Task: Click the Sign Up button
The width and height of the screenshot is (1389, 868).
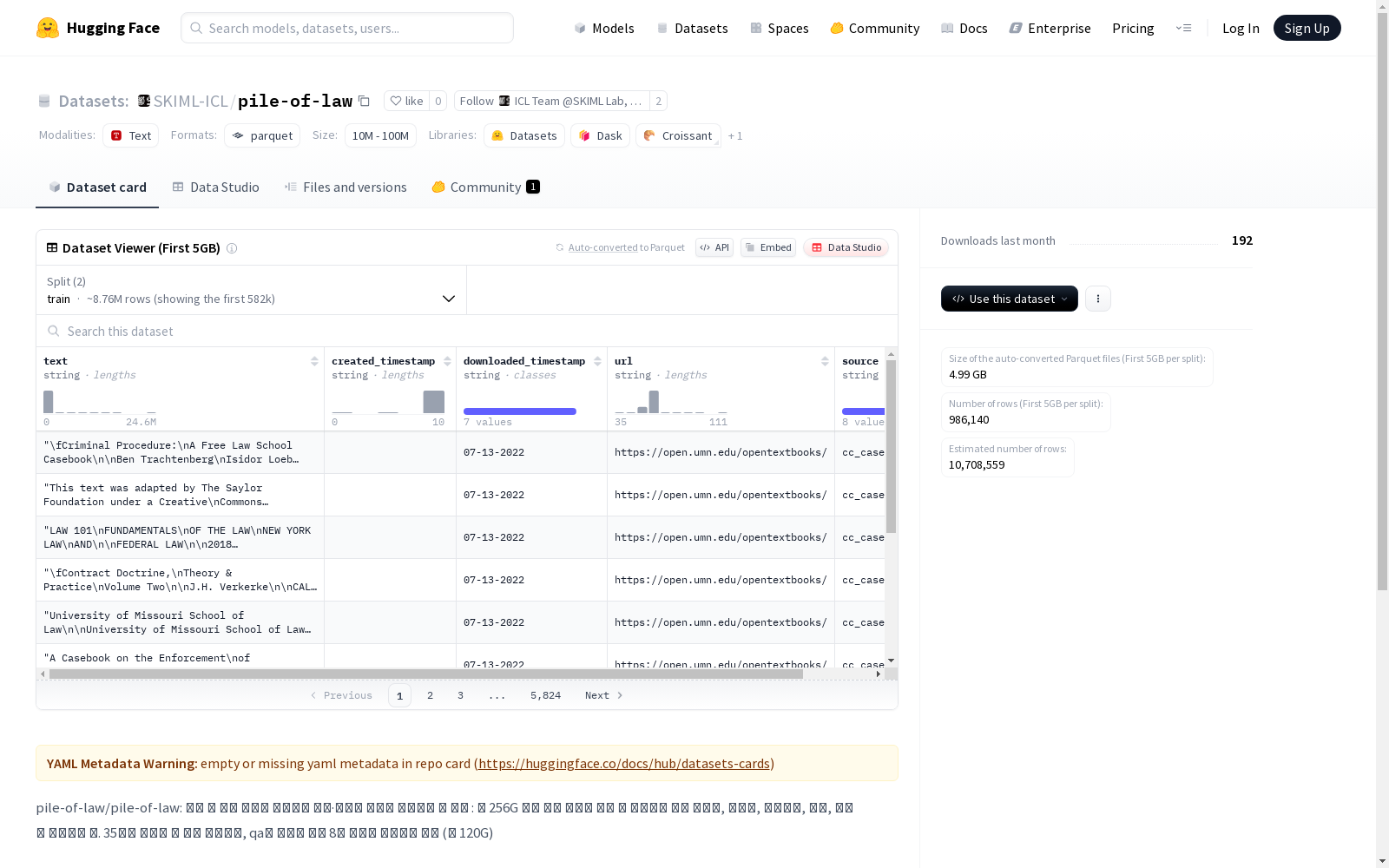Action: click(x=1307, y=28)
